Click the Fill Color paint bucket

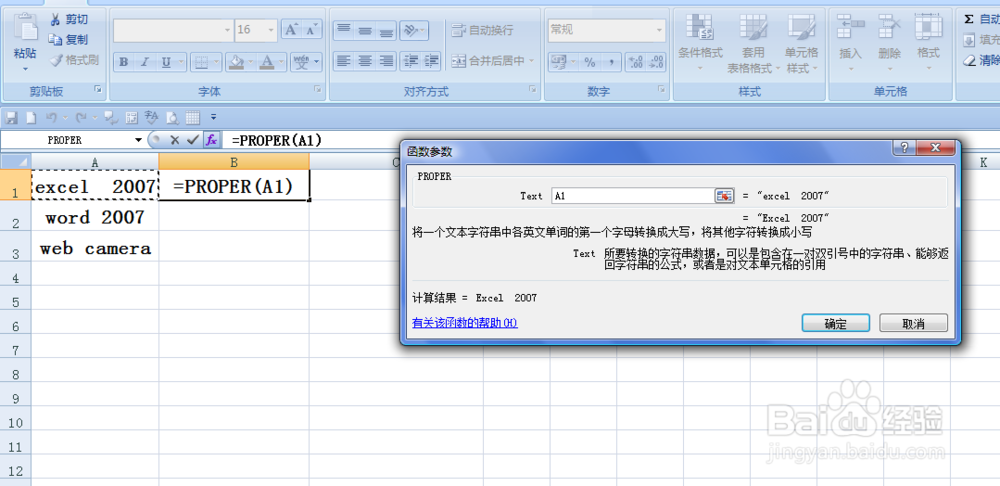(x=237, y=62)
